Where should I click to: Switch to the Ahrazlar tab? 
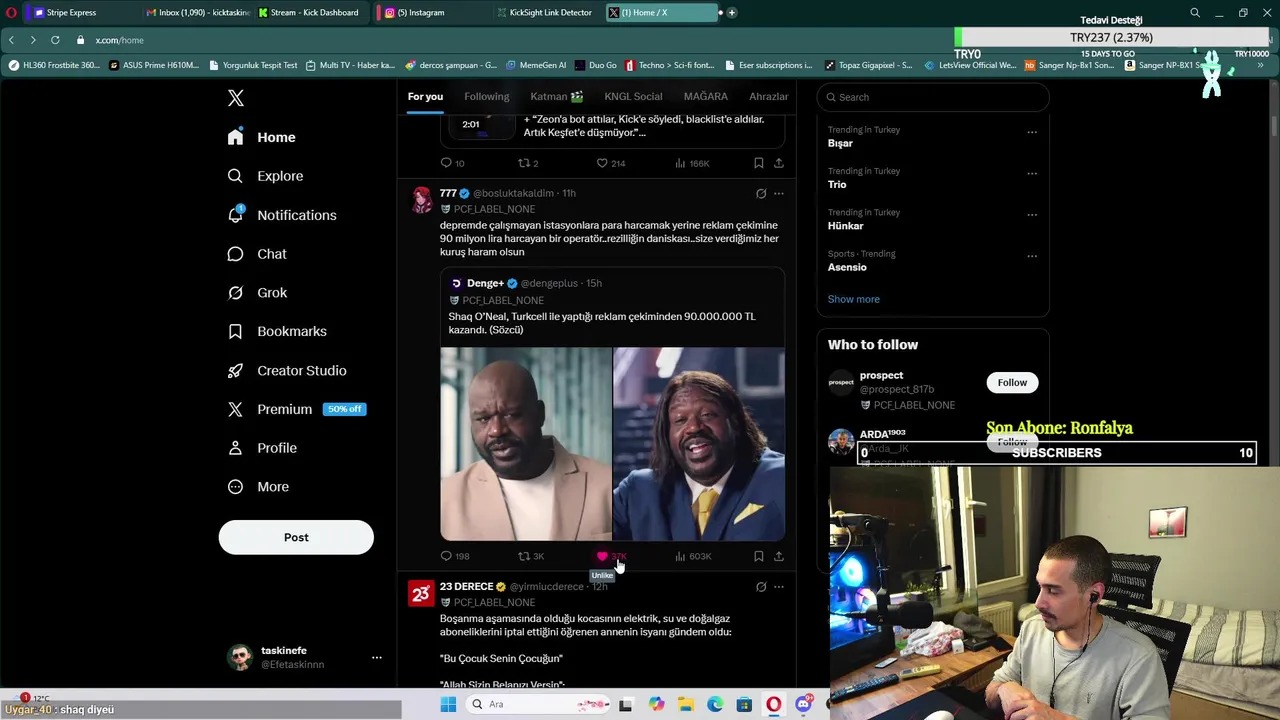click(768, 96)
